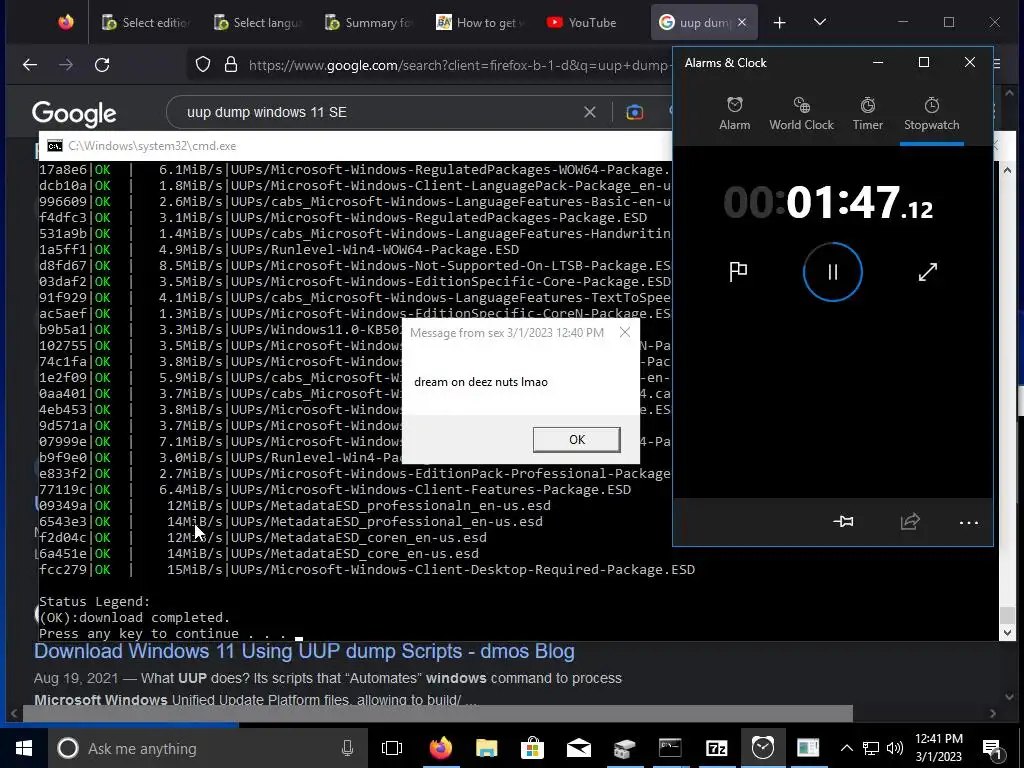Open the Windows Start menu

click(x=24, y=748)
